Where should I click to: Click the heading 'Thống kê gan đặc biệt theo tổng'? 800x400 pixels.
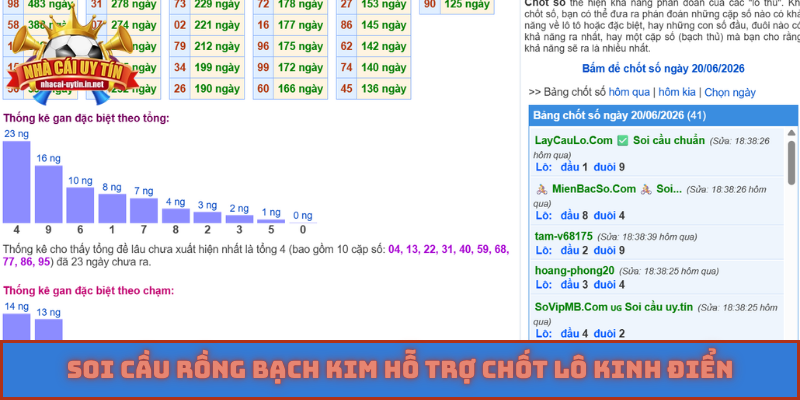pyautogui.click(x=86, y=118)
